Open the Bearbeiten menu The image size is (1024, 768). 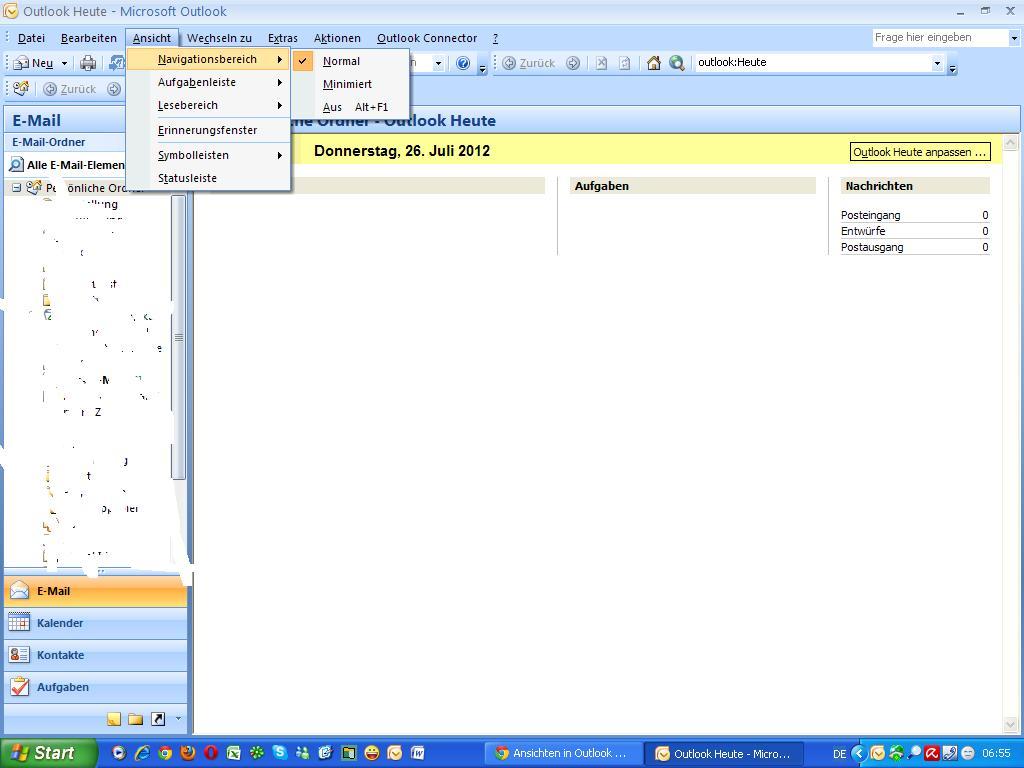89,38
